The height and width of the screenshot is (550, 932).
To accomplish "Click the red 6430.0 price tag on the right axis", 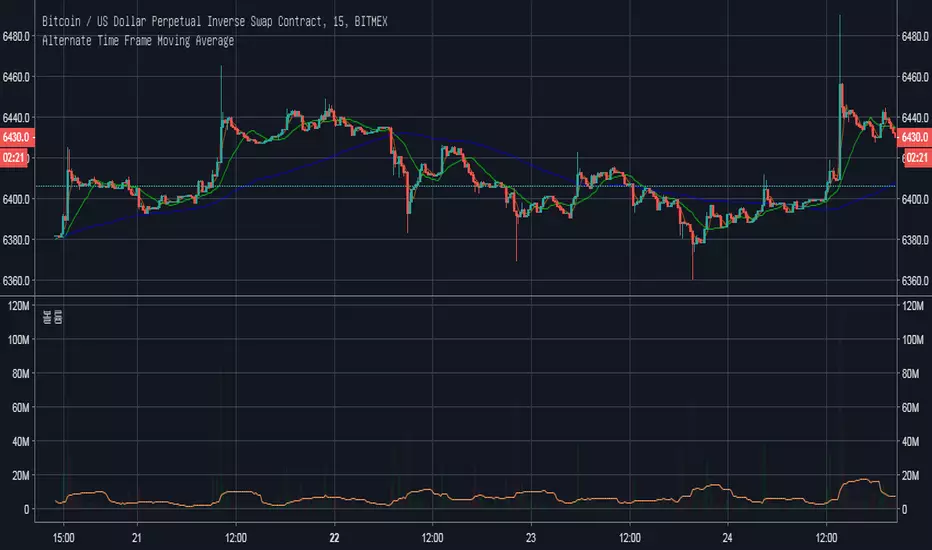I will click(914, 137).
